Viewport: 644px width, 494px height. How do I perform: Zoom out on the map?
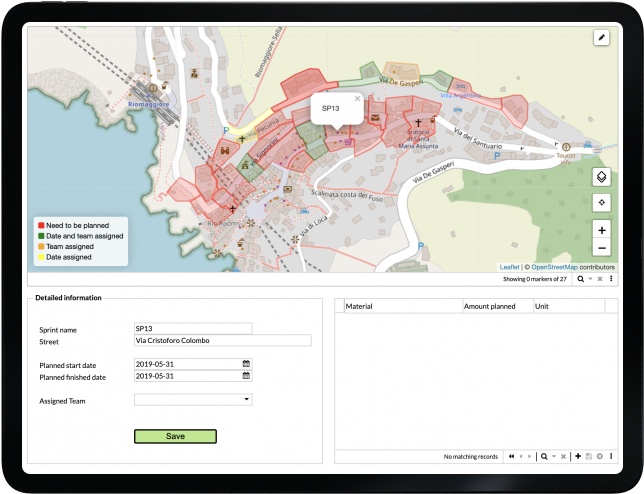pyautogui.click(x=601, y=247)
